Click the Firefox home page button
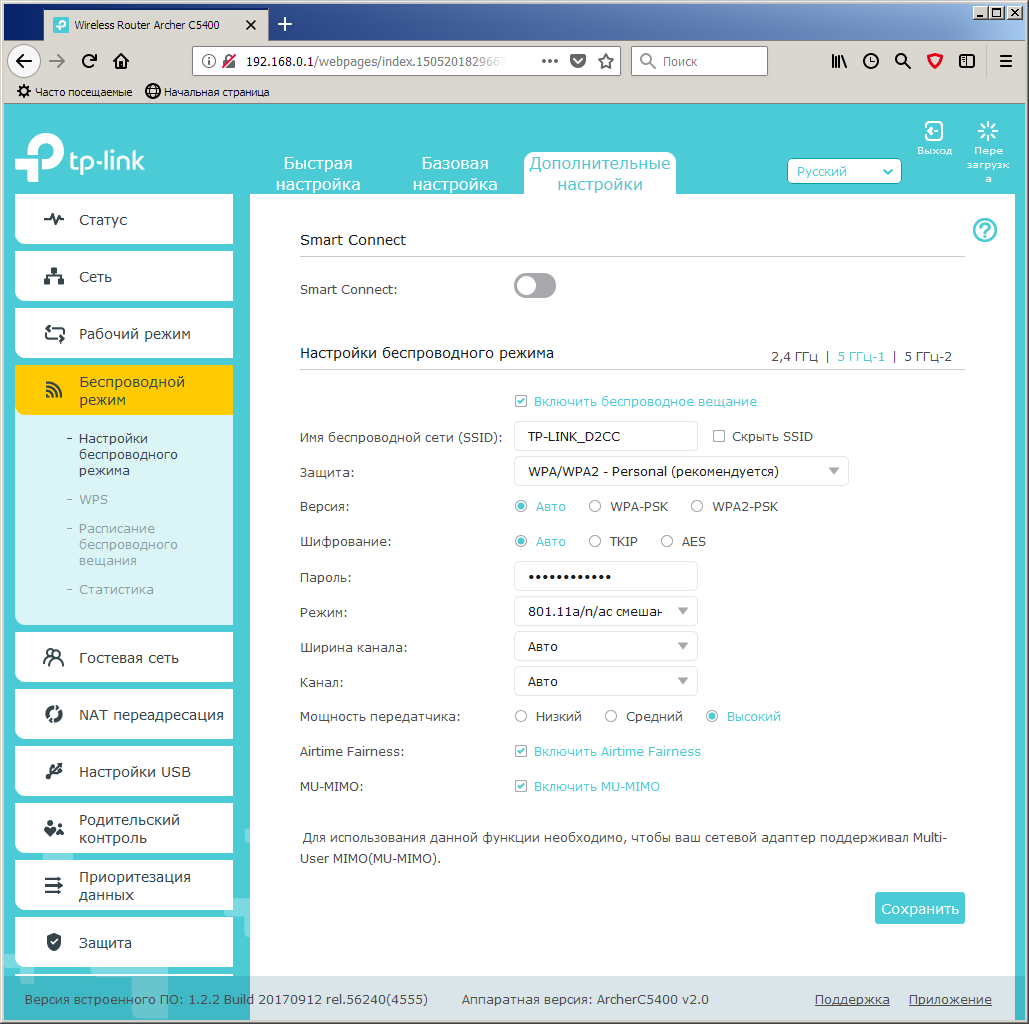This screenshot has height=1024, width=1029. [x=121, y=61]
